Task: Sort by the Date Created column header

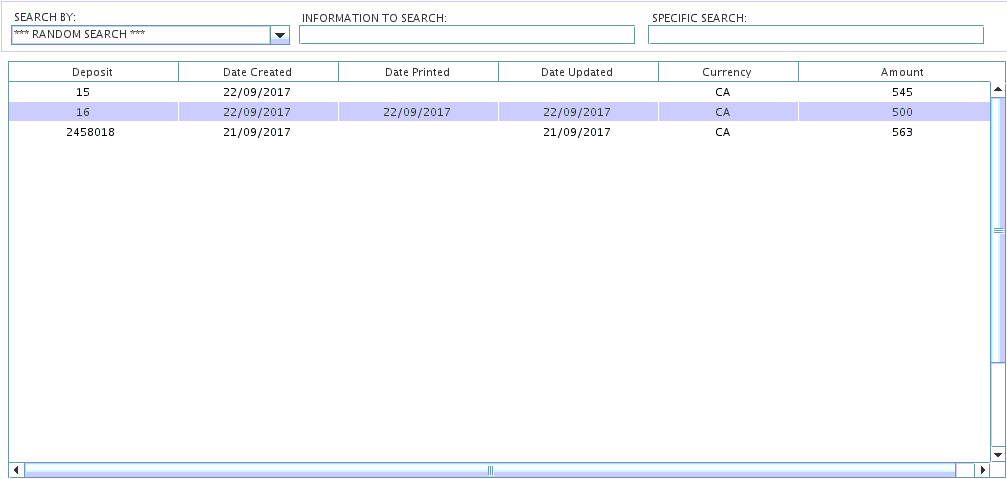Action: pos(258,72)
